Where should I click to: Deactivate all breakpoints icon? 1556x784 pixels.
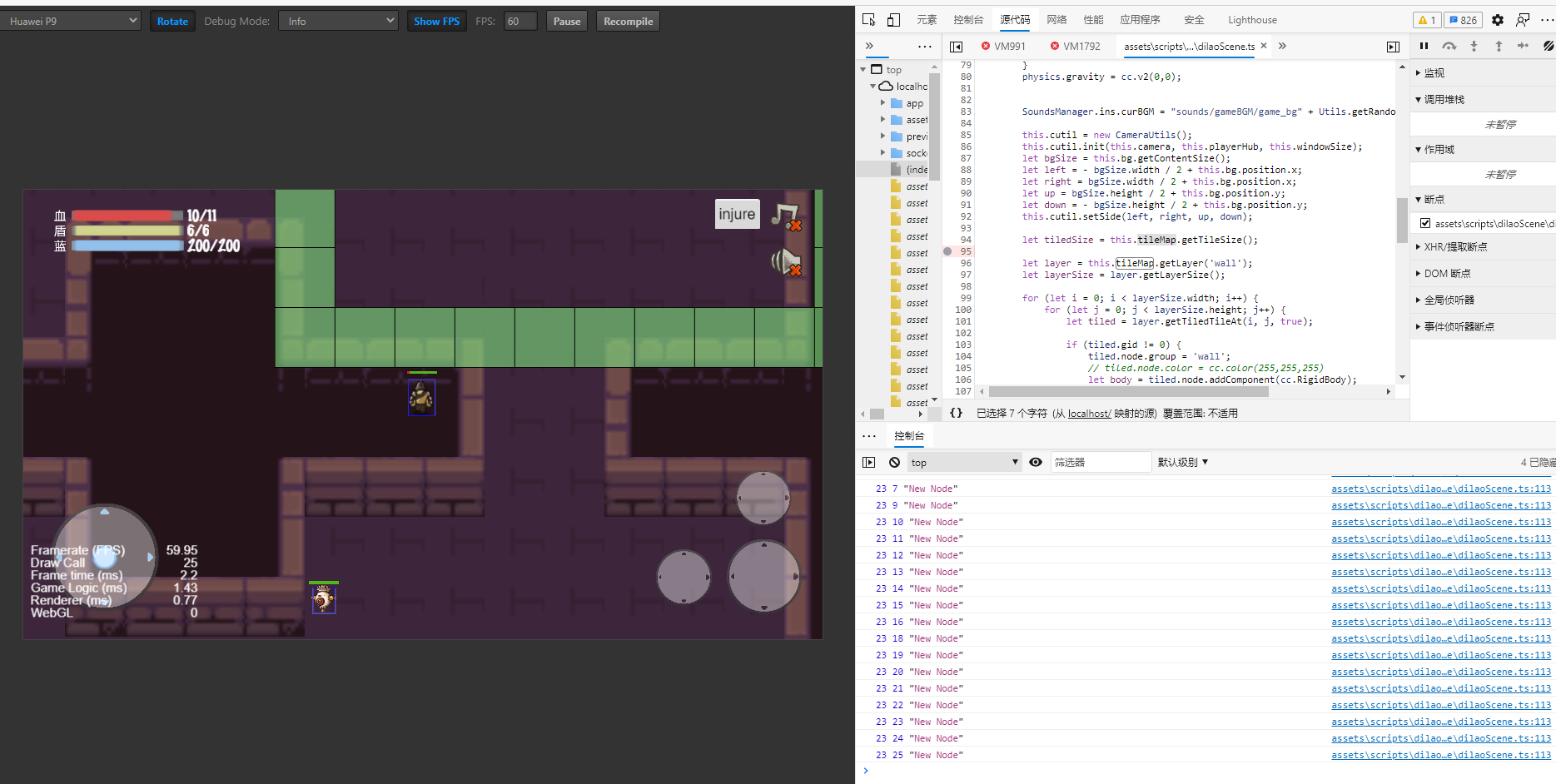(1548, 46)
